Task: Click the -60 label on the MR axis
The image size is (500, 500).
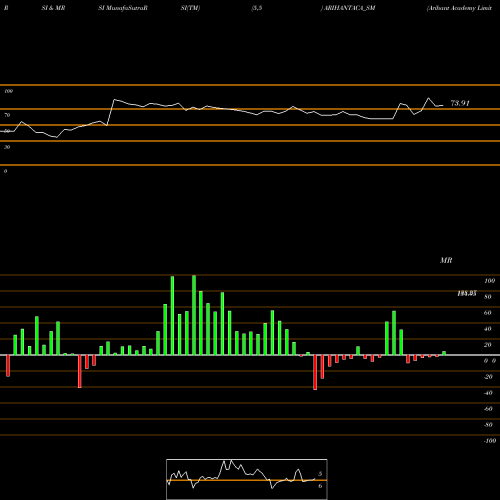Action: pos(488,409)
